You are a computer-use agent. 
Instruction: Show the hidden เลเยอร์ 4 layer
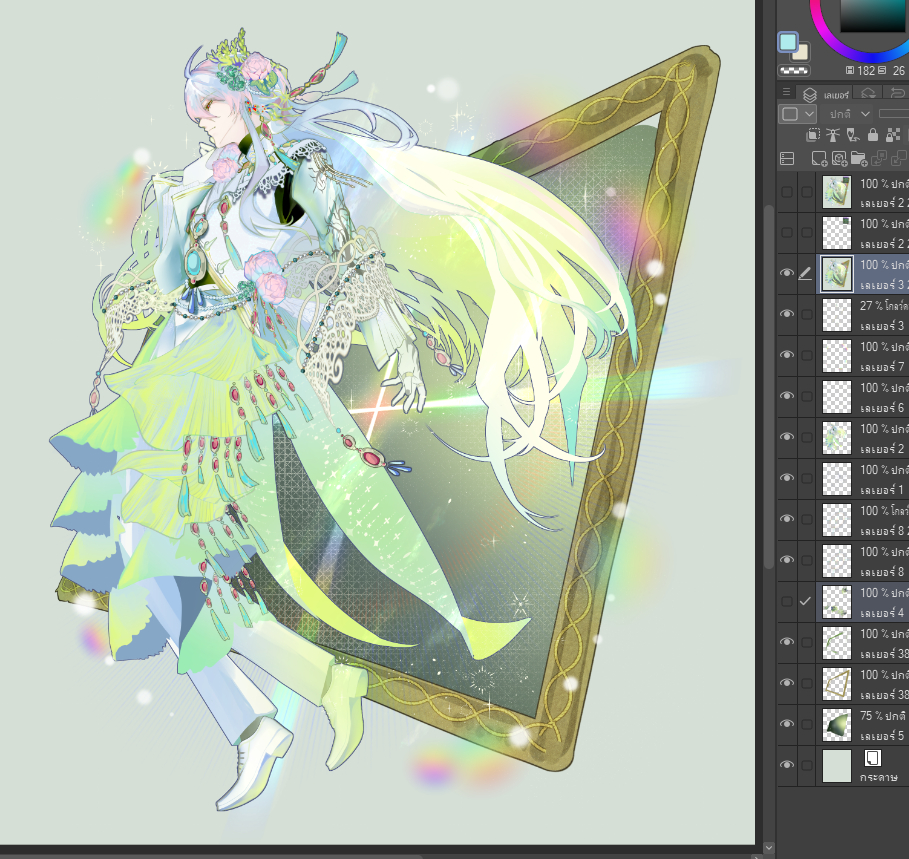click(787, 601)
